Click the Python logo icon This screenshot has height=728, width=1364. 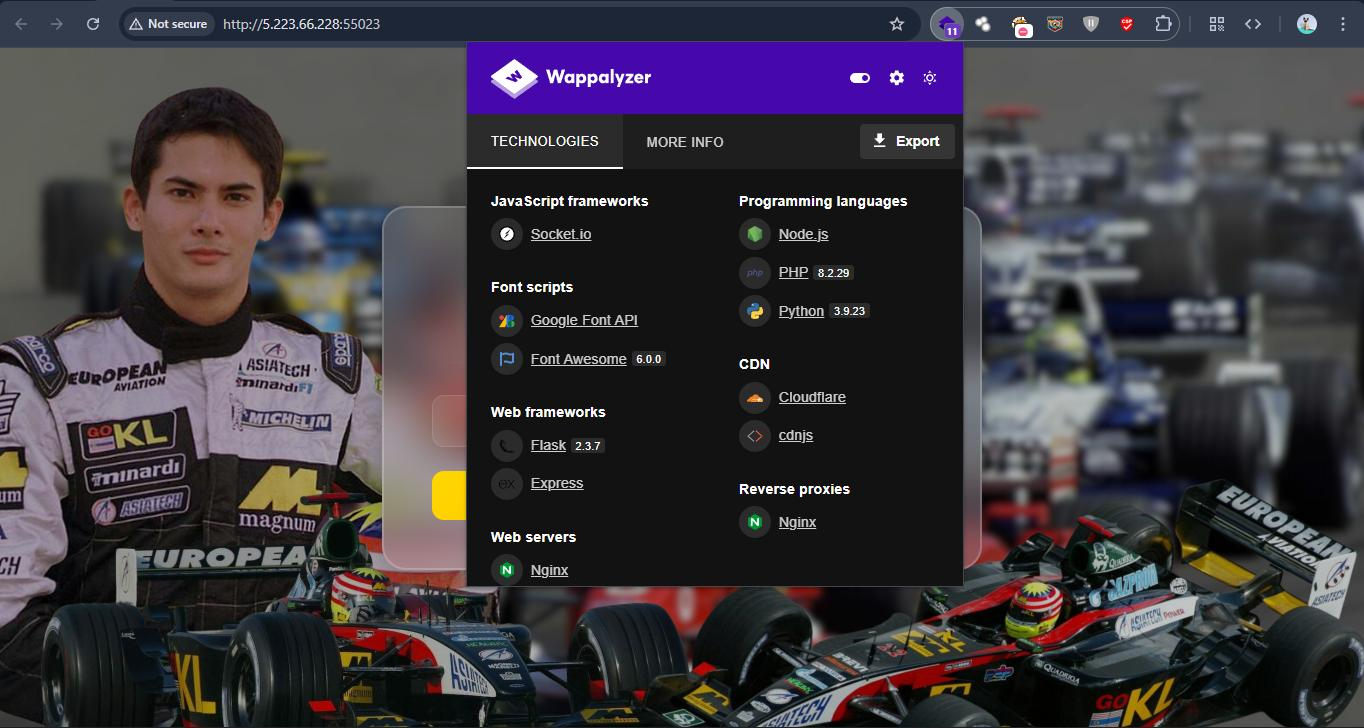coord(755,311)
